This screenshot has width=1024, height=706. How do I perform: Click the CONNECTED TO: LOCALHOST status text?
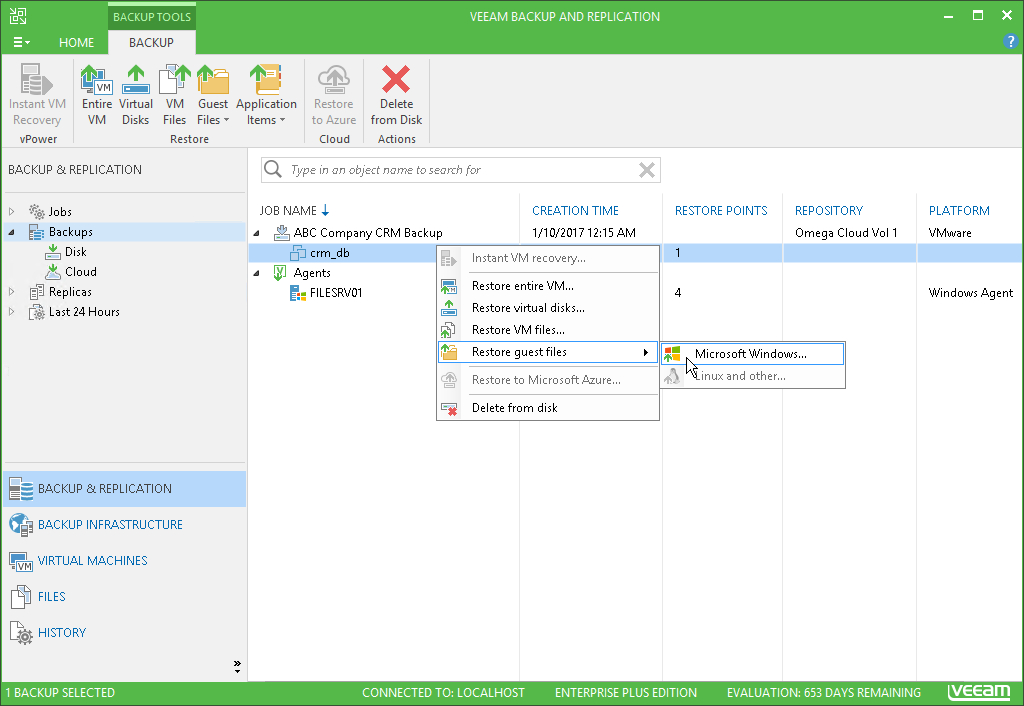click(x=443, y=693)
